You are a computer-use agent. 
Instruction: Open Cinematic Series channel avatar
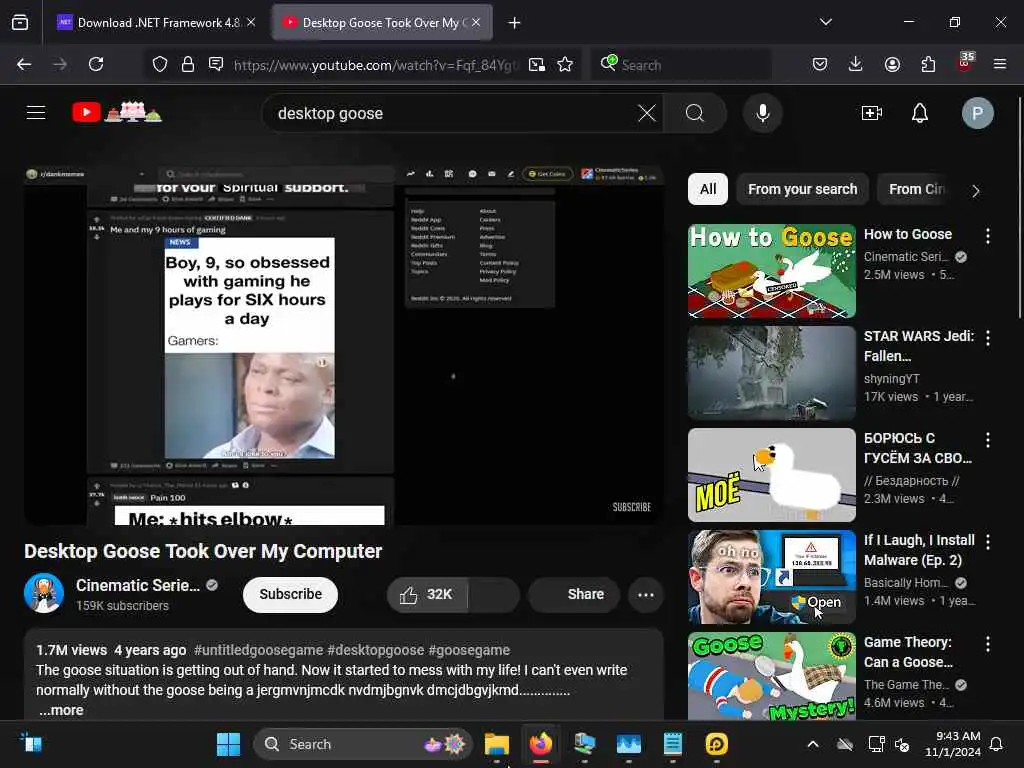point(44,593)
